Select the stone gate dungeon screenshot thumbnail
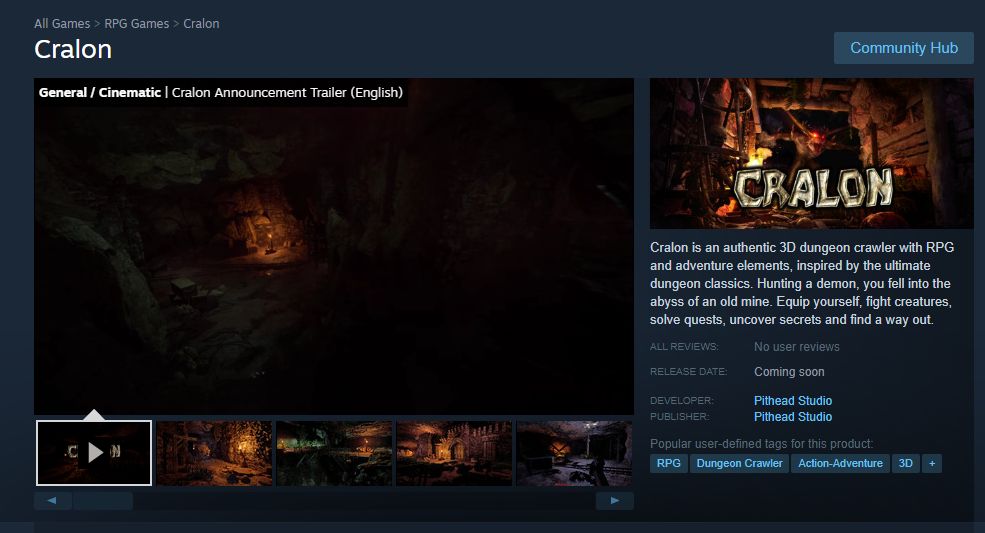Viewport: 985px width, 533px height. tap(454, 453)
